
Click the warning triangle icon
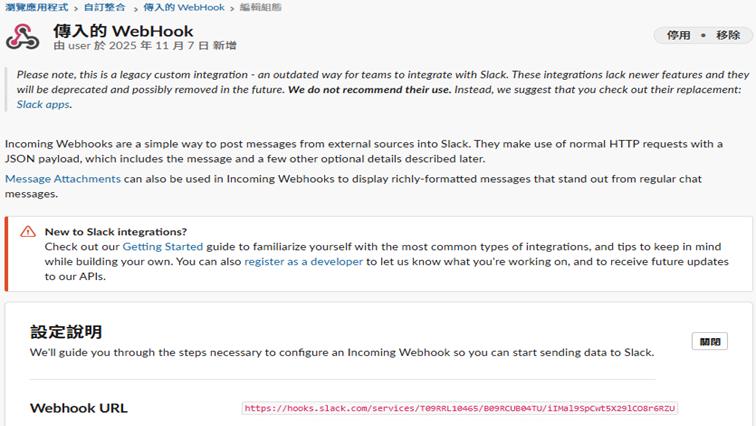[x=27, y=231]
